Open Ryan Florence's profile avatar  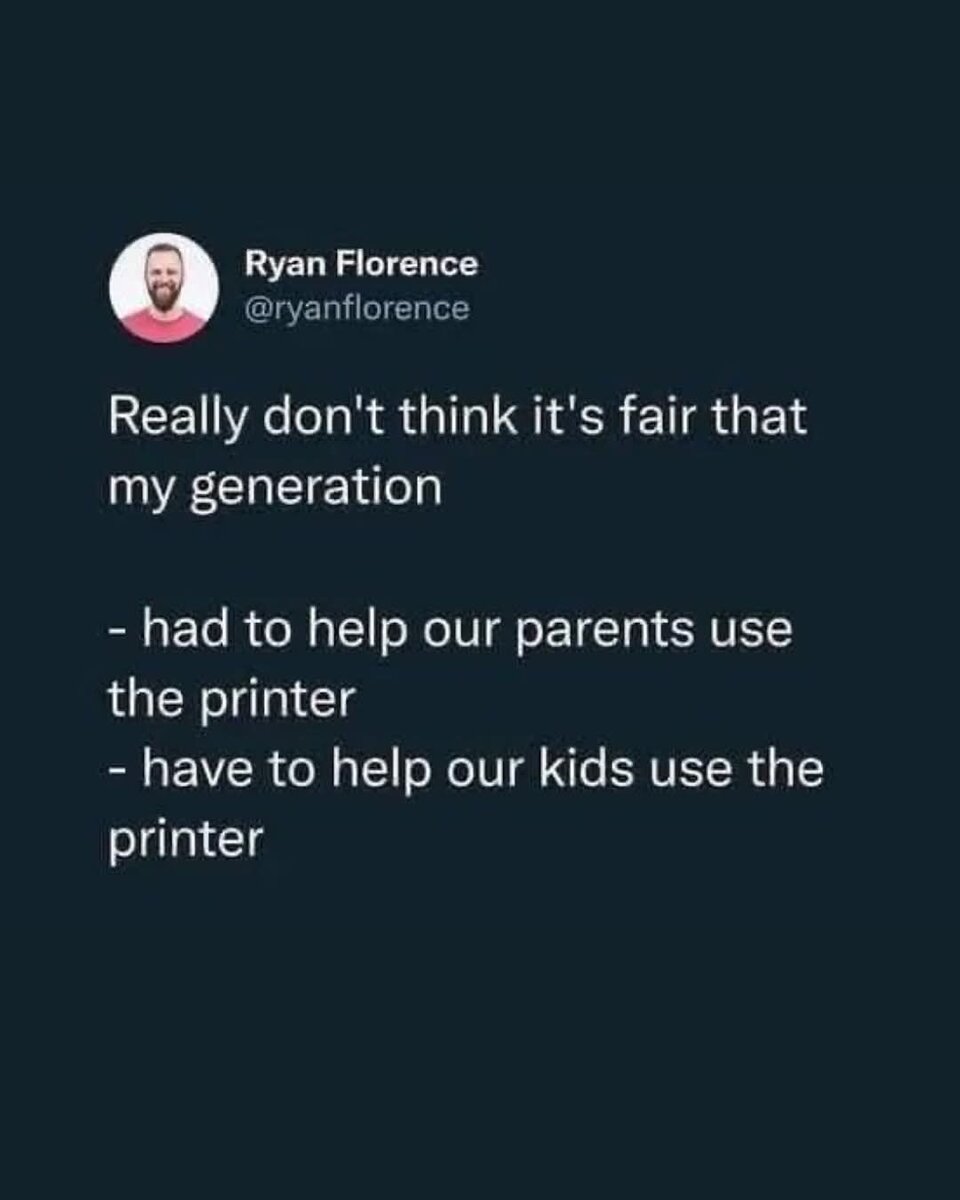pos(164,288)
